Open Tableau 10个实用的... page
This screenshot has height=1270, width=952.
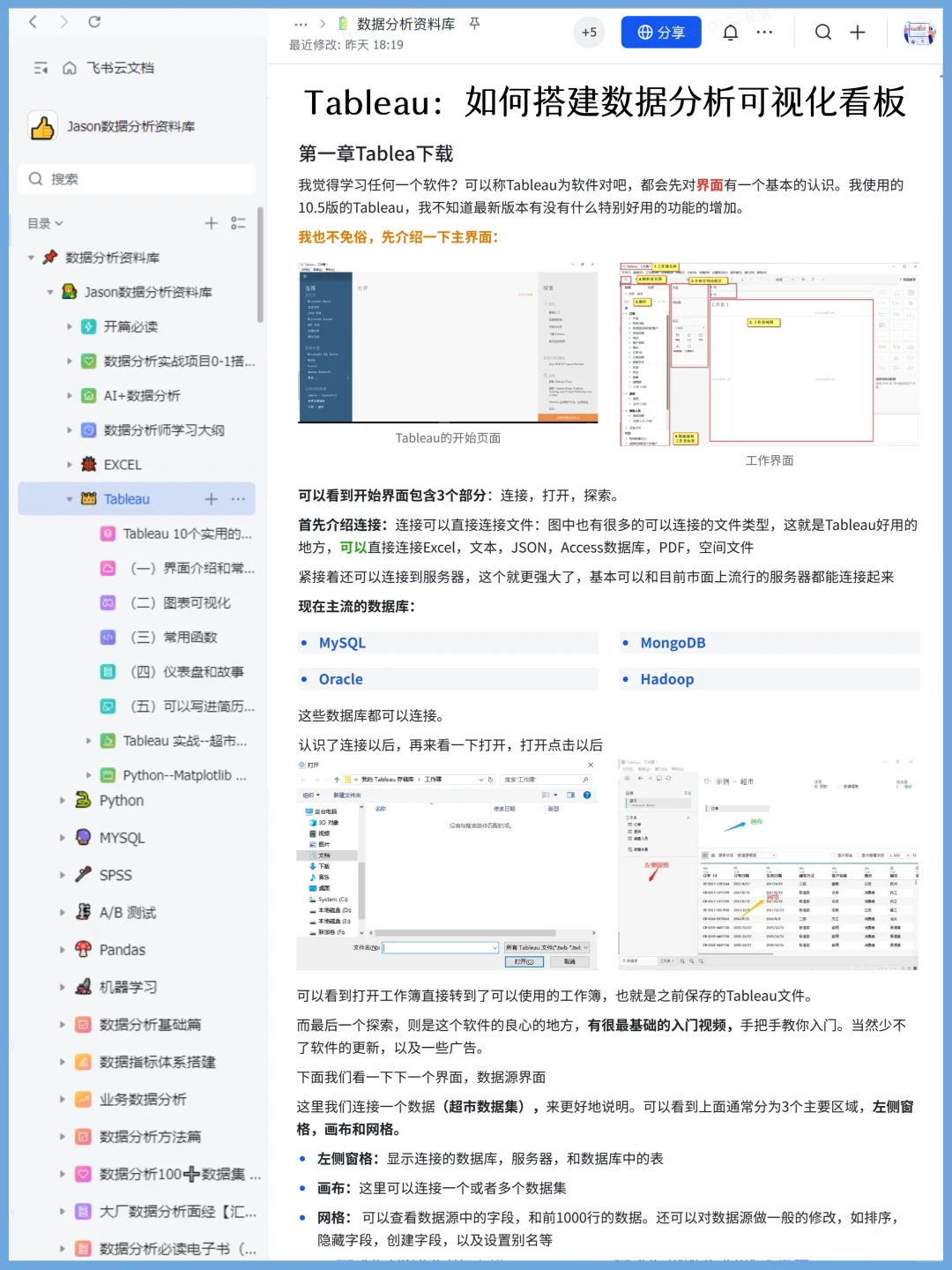coord(187,534)
